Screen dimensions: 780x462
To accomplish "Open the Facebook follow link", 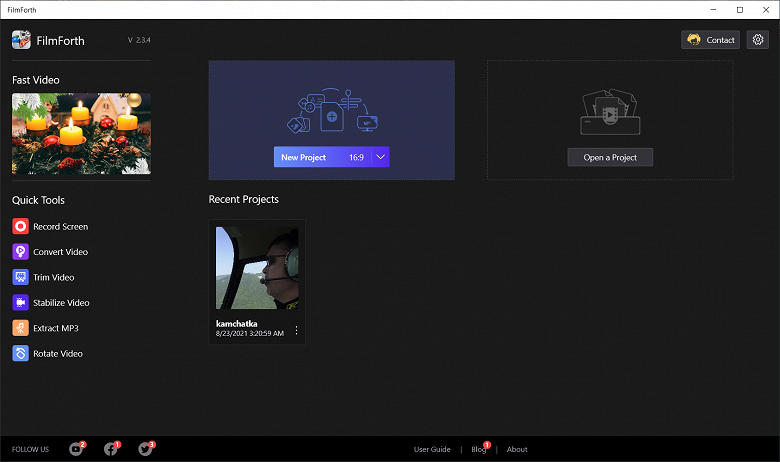I will [111, 449].
